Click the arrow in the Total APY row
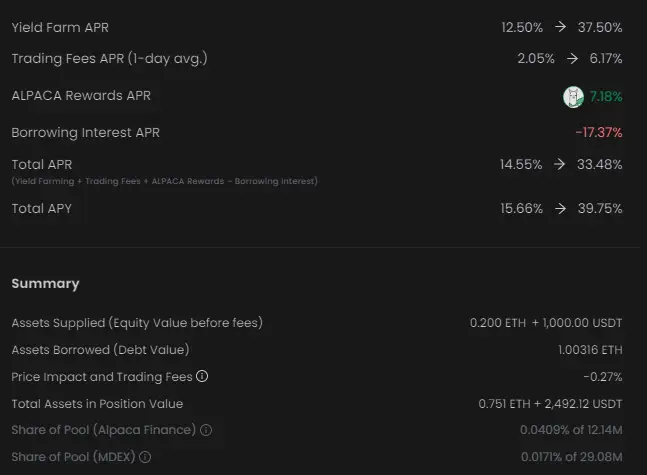This screenshot has width=647, height=475. pos(560,209)
